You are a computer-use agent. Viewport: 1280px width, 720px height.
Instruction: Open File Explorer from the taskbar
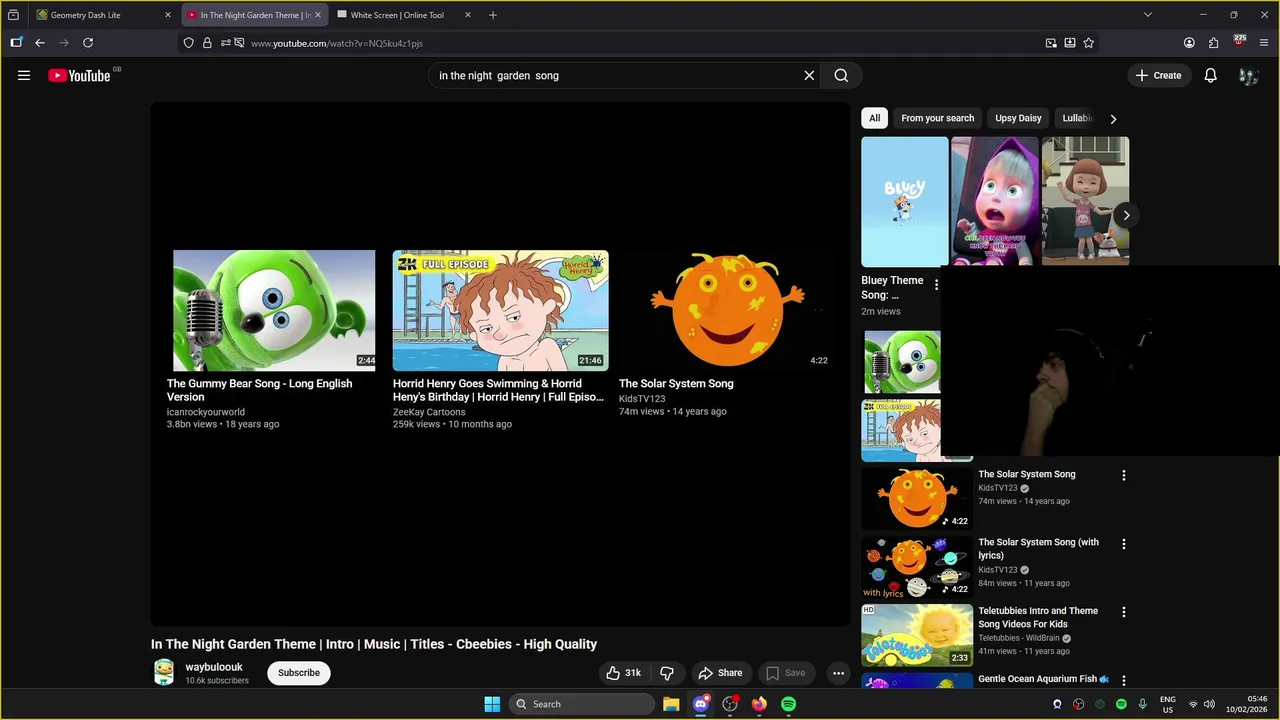coord(671,704)
